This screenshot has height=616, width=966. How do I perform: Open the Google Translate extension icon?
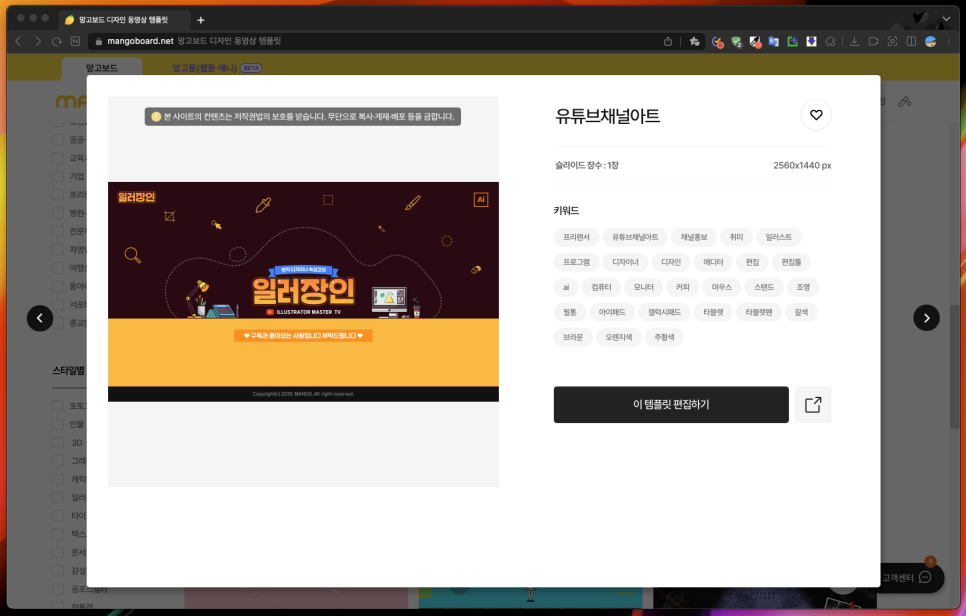[774, 41]
